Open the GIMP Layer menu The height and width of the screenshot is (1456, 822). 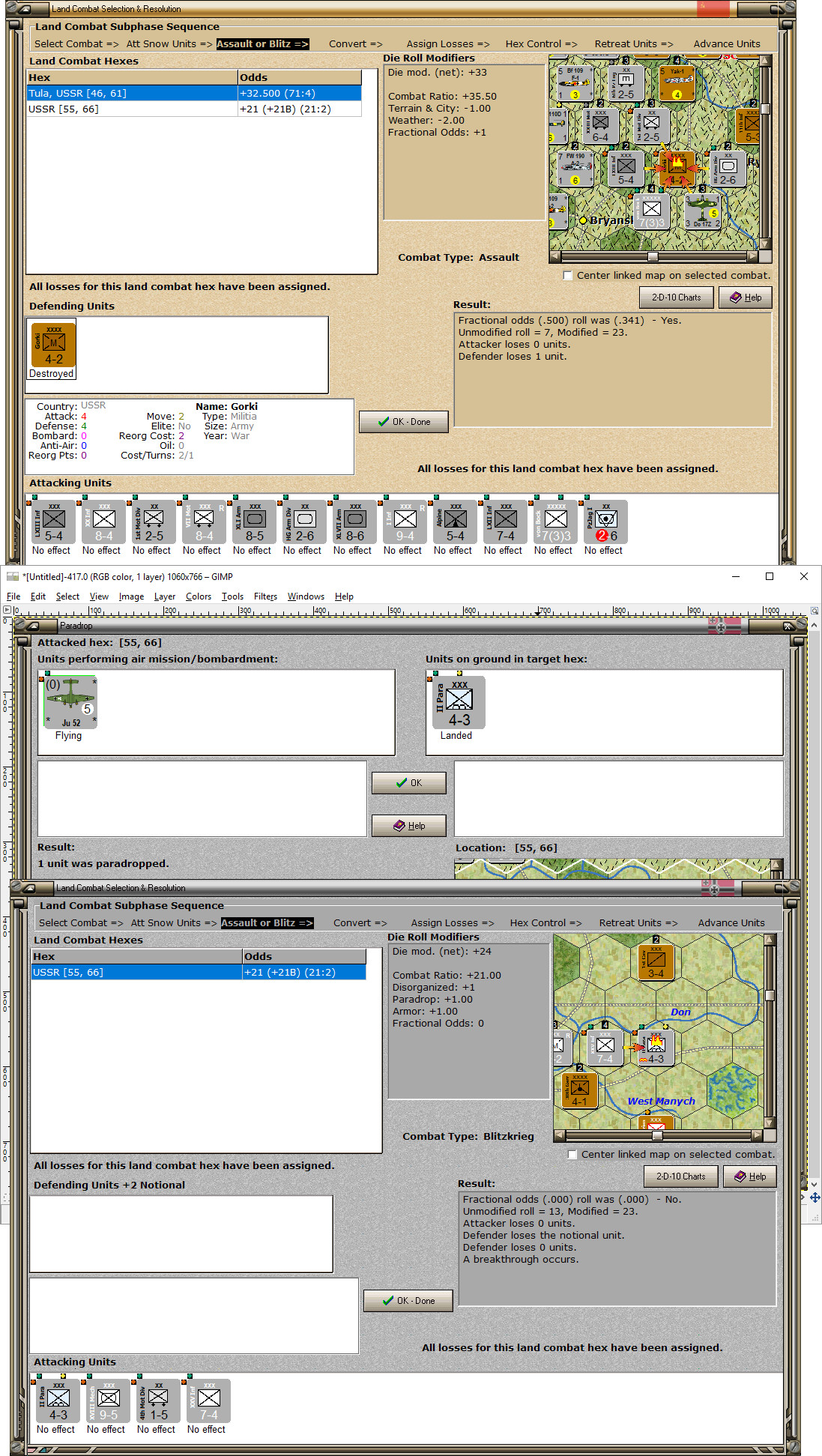click(165, 596)
